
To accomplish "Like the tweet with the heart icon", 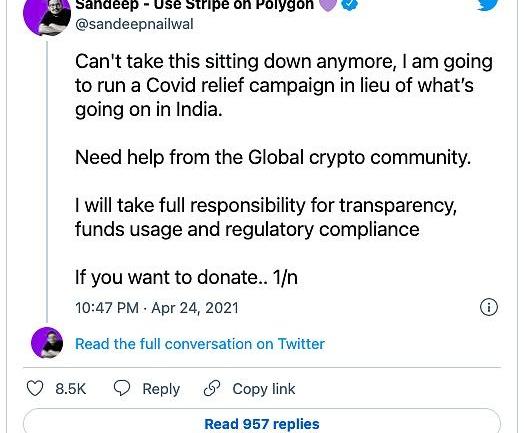I will click(x=35, y=389).
